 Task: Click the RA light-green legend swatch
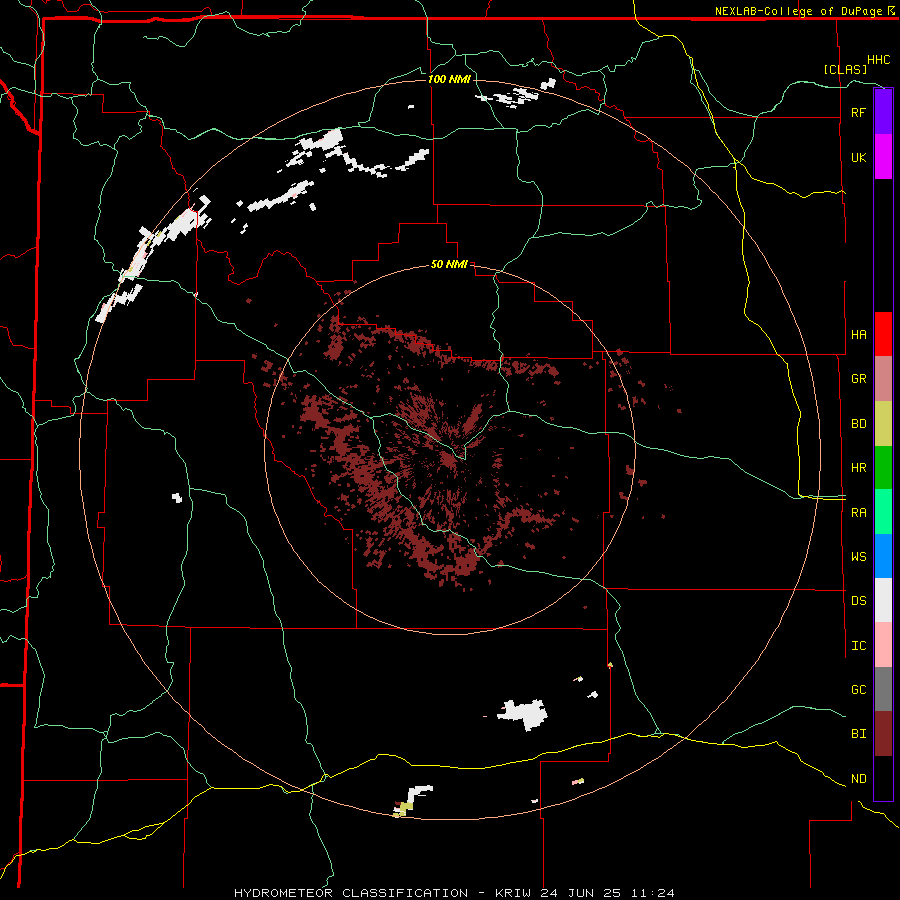883,512
